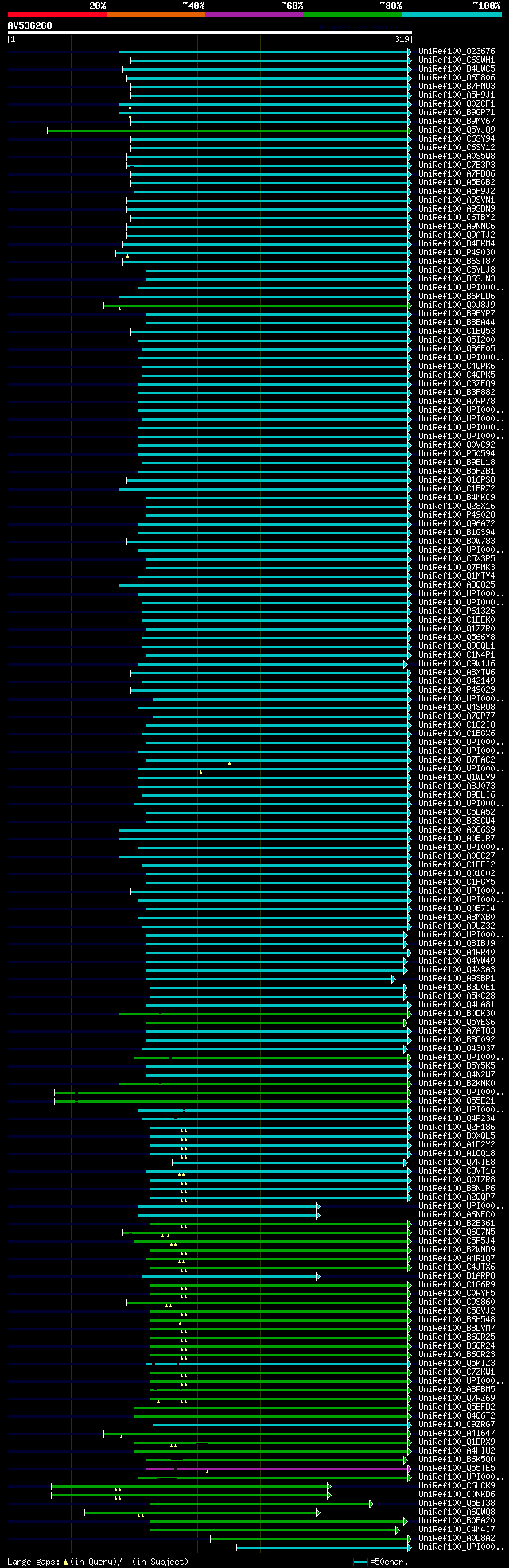
Task: Click label UniRef100_C6SY94
Action: pyautogui.click(x=457, y=139)
